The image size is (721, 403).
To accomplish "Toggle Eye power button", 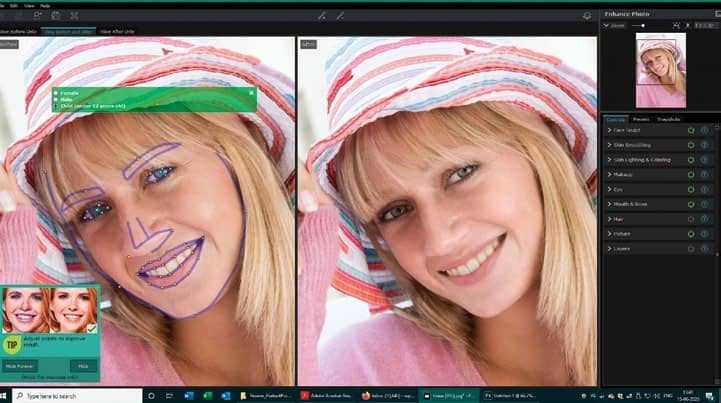I will point(691,189).
